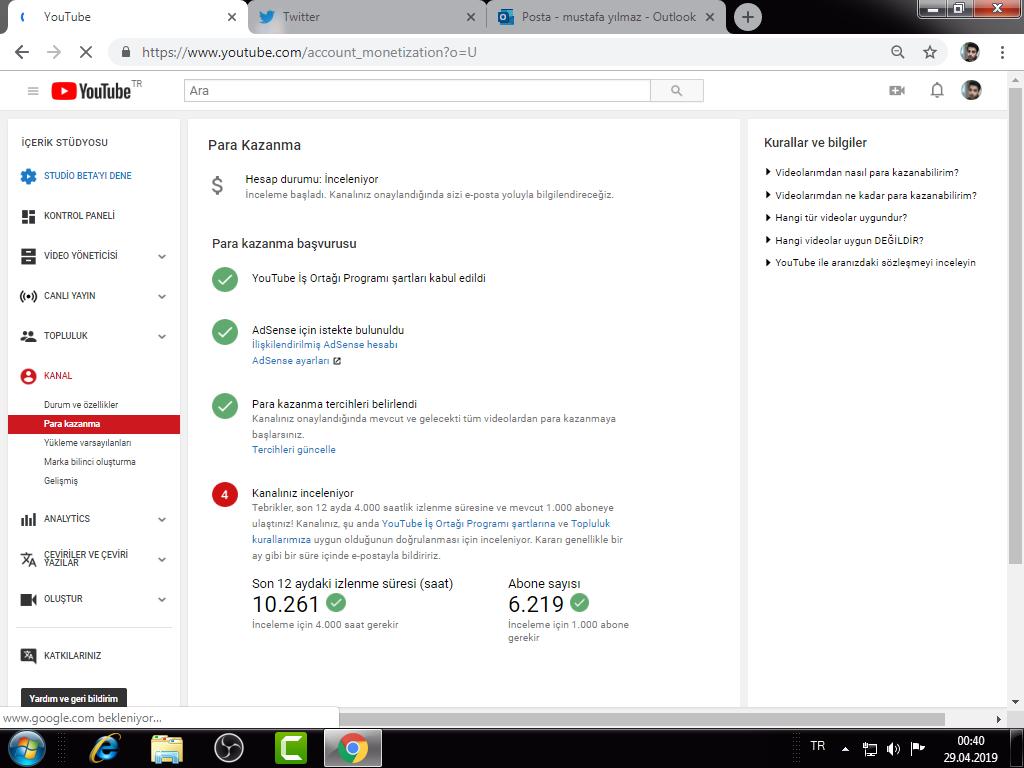Expand 'Videolarımdan ne kadar para kazanabilirim?'
This screenshot has width=1024, height=768.
click(871, 195)
